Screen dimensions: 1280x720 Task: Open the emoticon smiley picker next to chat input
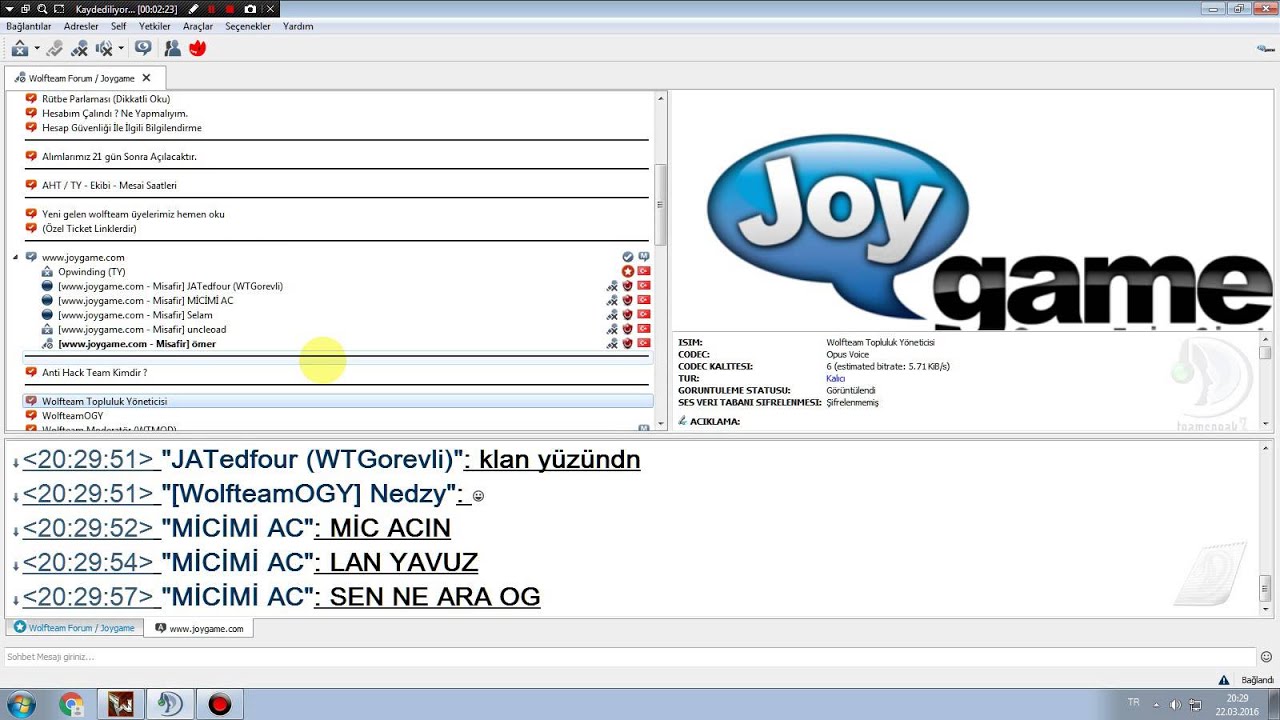pos(1266,657)
